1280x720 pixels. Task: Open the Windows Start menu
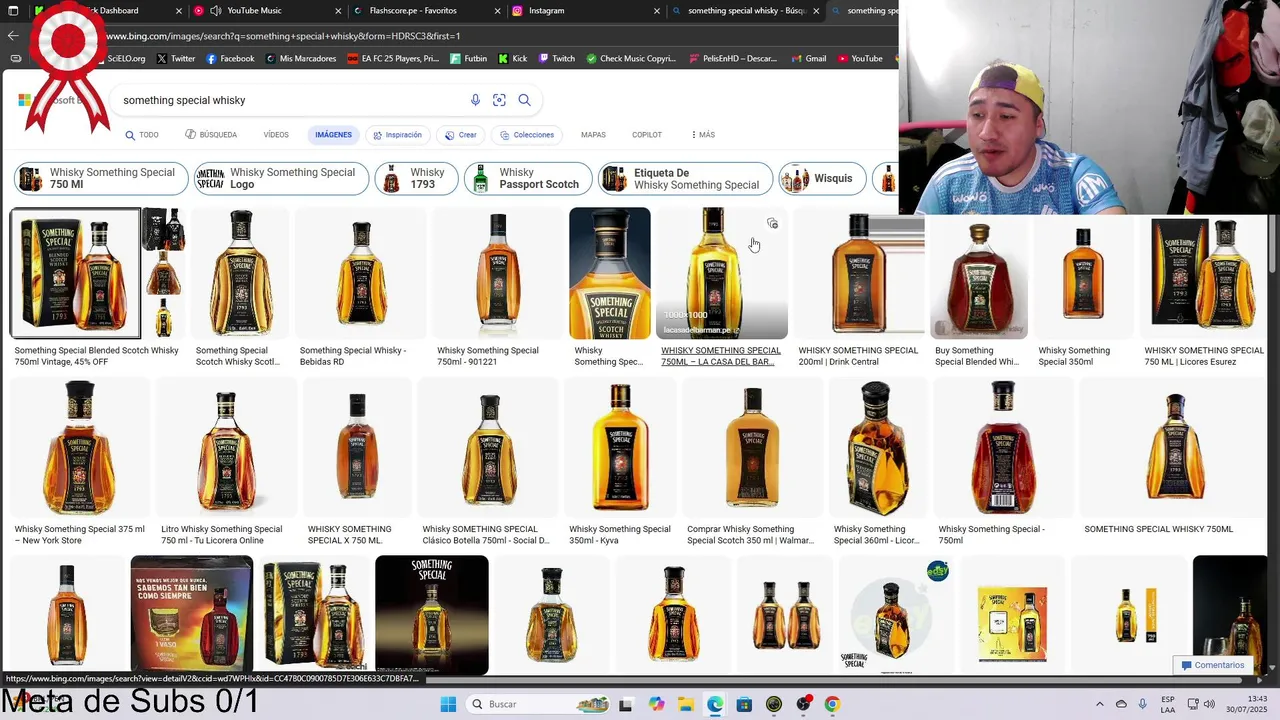[448, 704]
